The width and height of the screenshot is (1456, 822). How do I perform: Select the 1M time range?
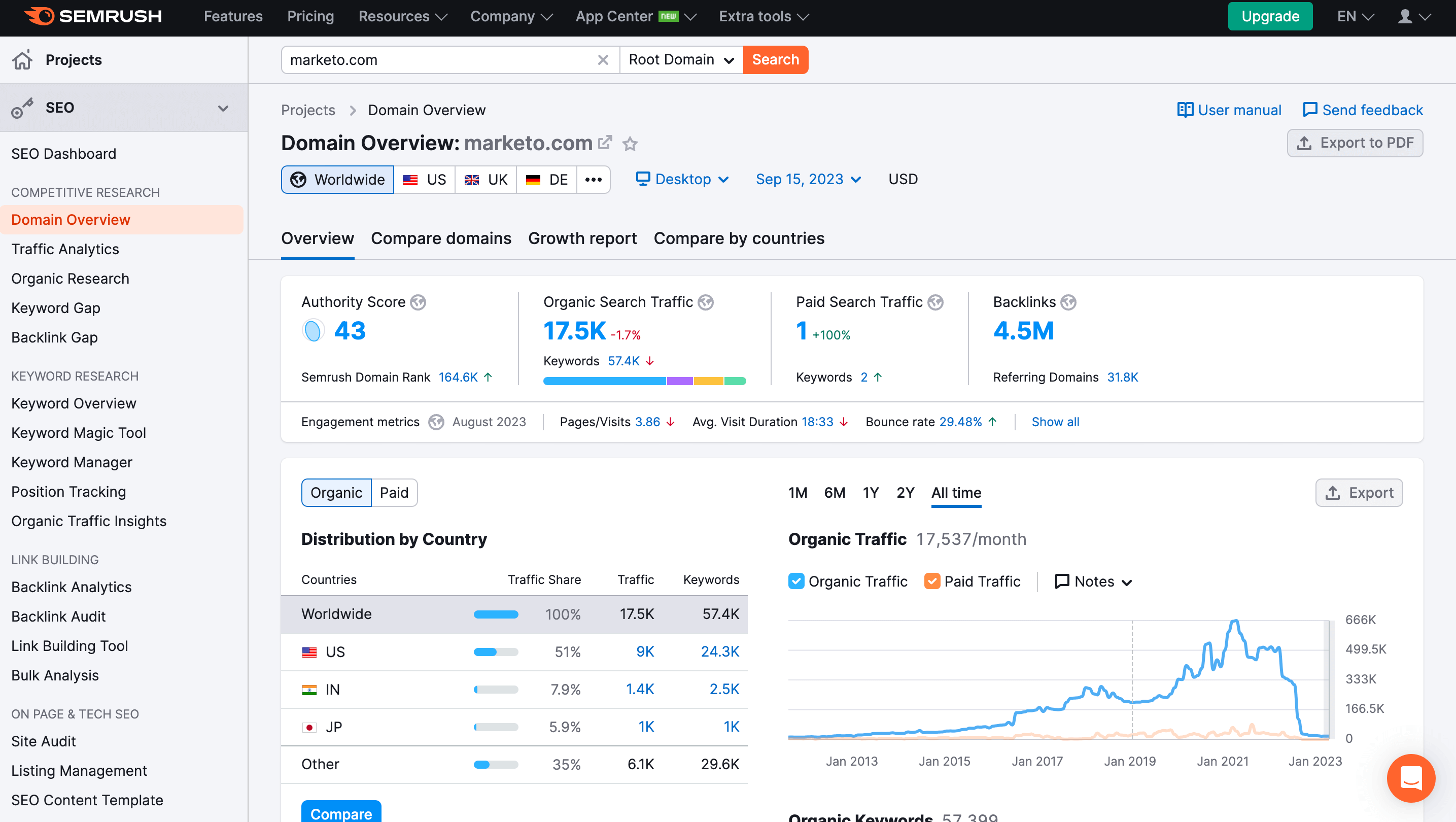click(798, 492)
